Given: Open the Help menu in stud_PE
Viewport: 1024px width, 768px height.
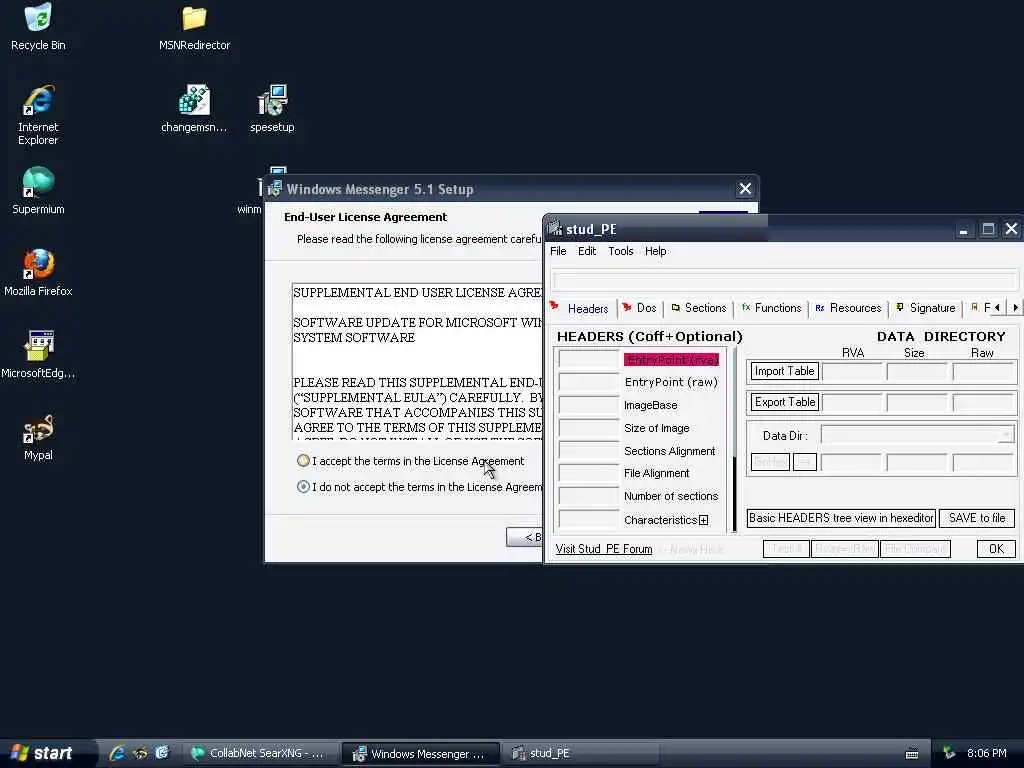Looking at the screenshot, I should [x=656, y=251].
